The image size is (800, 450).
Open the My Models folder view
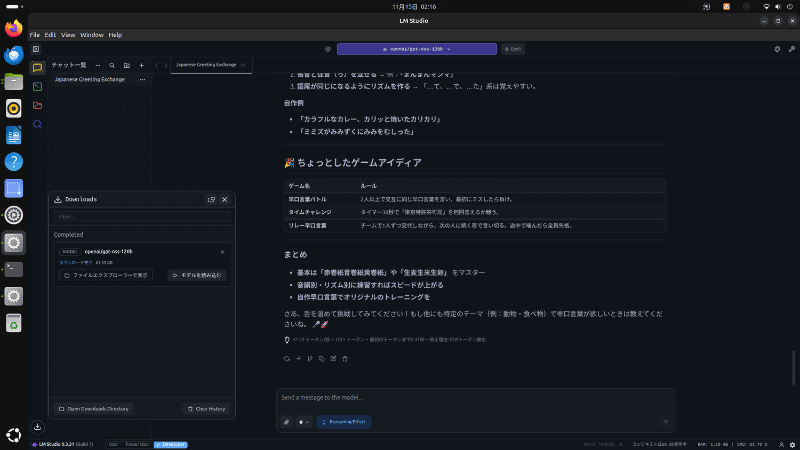[37, 106]
